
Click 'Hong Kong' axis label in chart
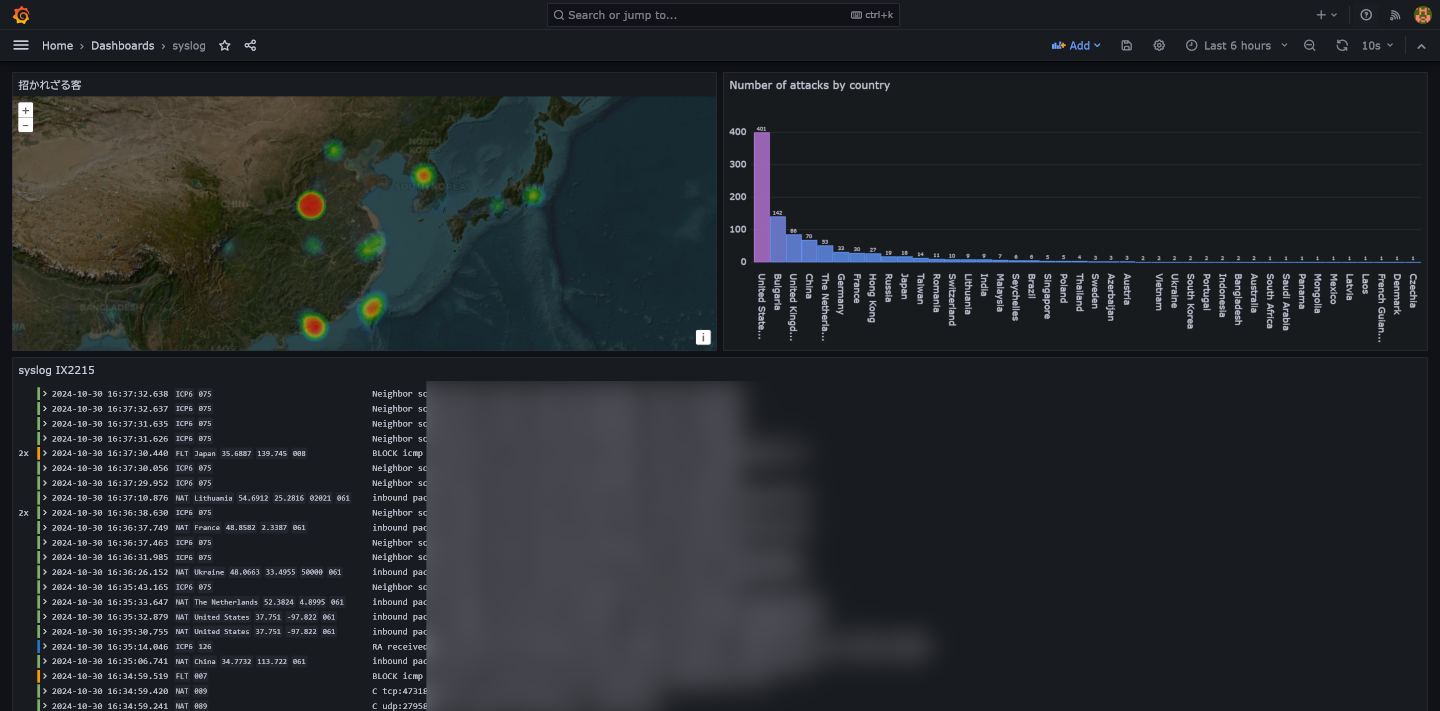pyautogui.click(x=873, y=298)
